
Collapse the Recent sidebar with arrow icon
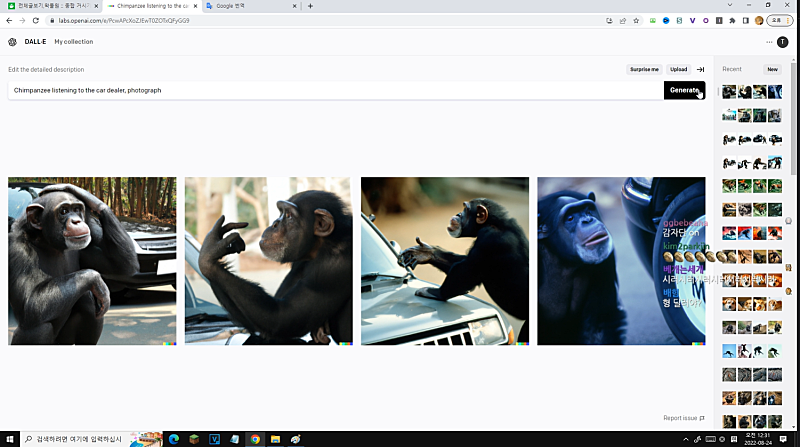point(700,69)
